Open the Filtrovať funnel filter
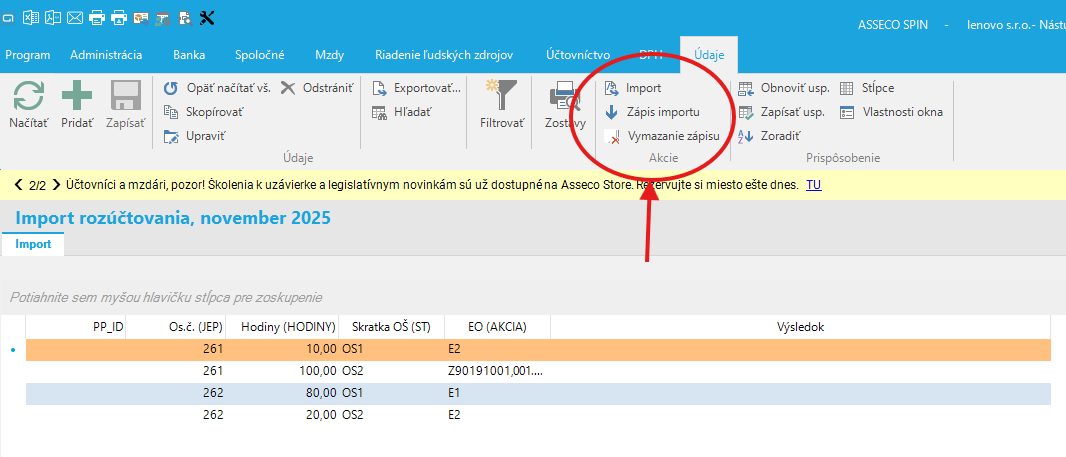Viewport: 1066px width, 457px height. click(x=501, y=104)
